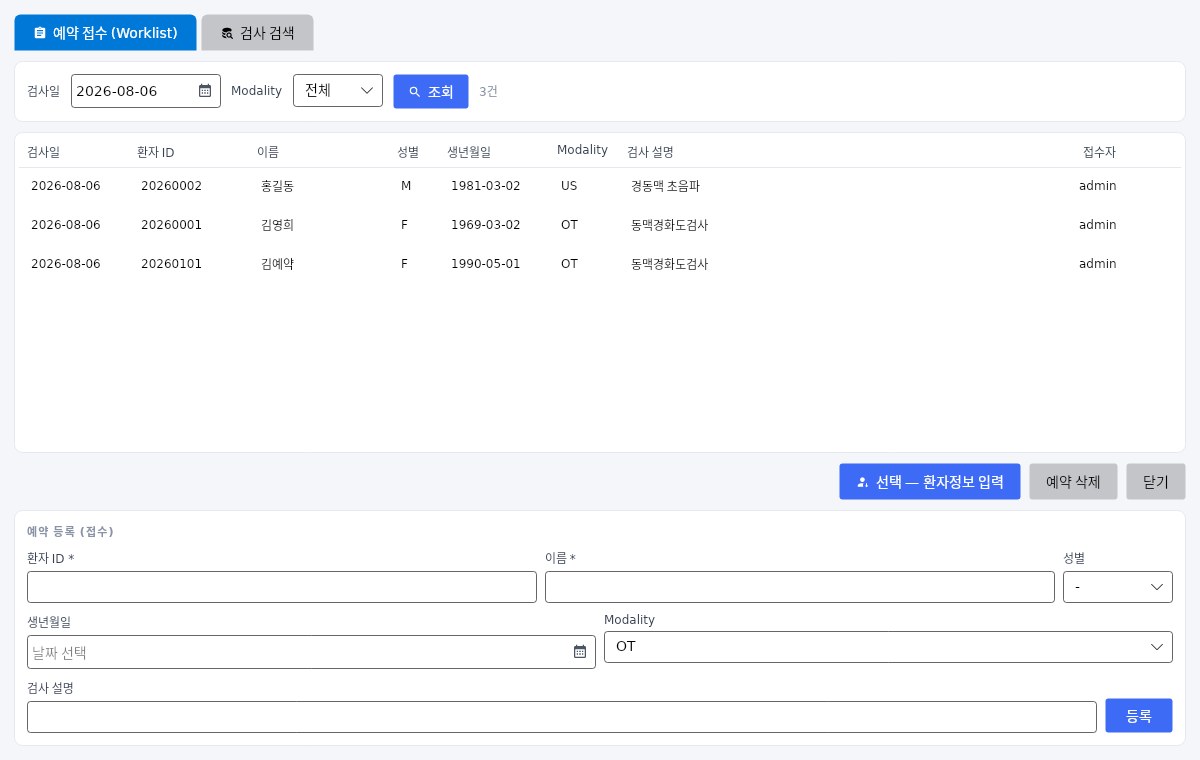Image resolution: width=1200 pixels, height=760 pixels.
Task: Click the 환자 ID column header
Action: (x=156, y=152)
